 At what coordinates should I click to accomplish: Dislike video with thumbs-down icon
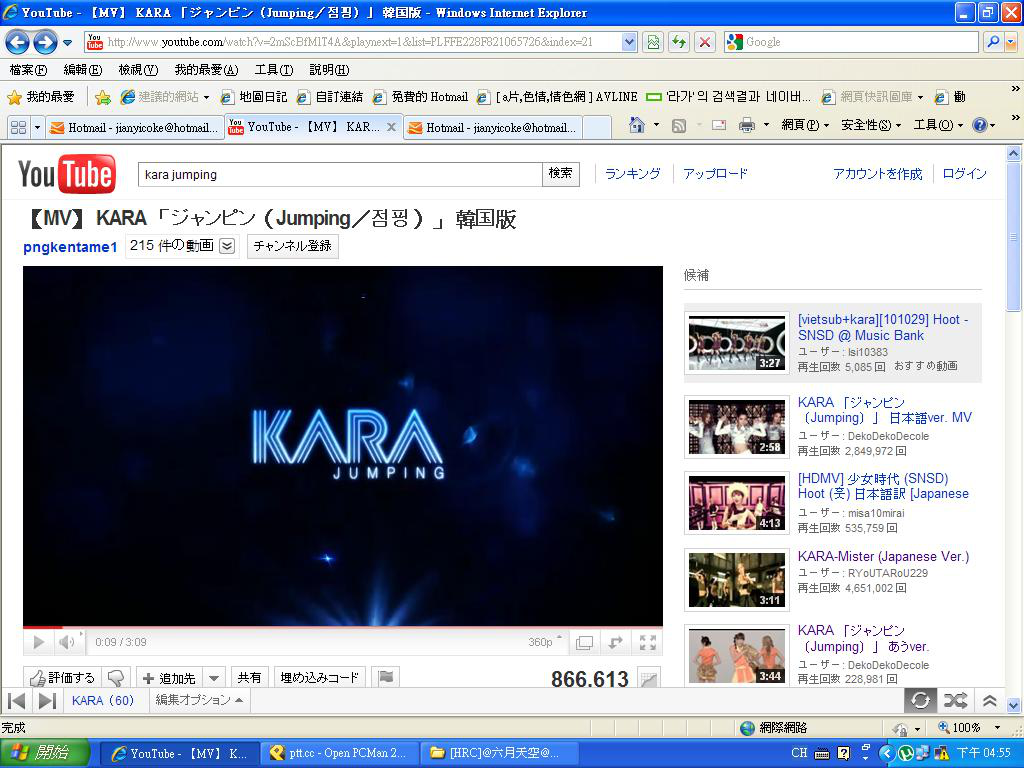coord(116,677)
